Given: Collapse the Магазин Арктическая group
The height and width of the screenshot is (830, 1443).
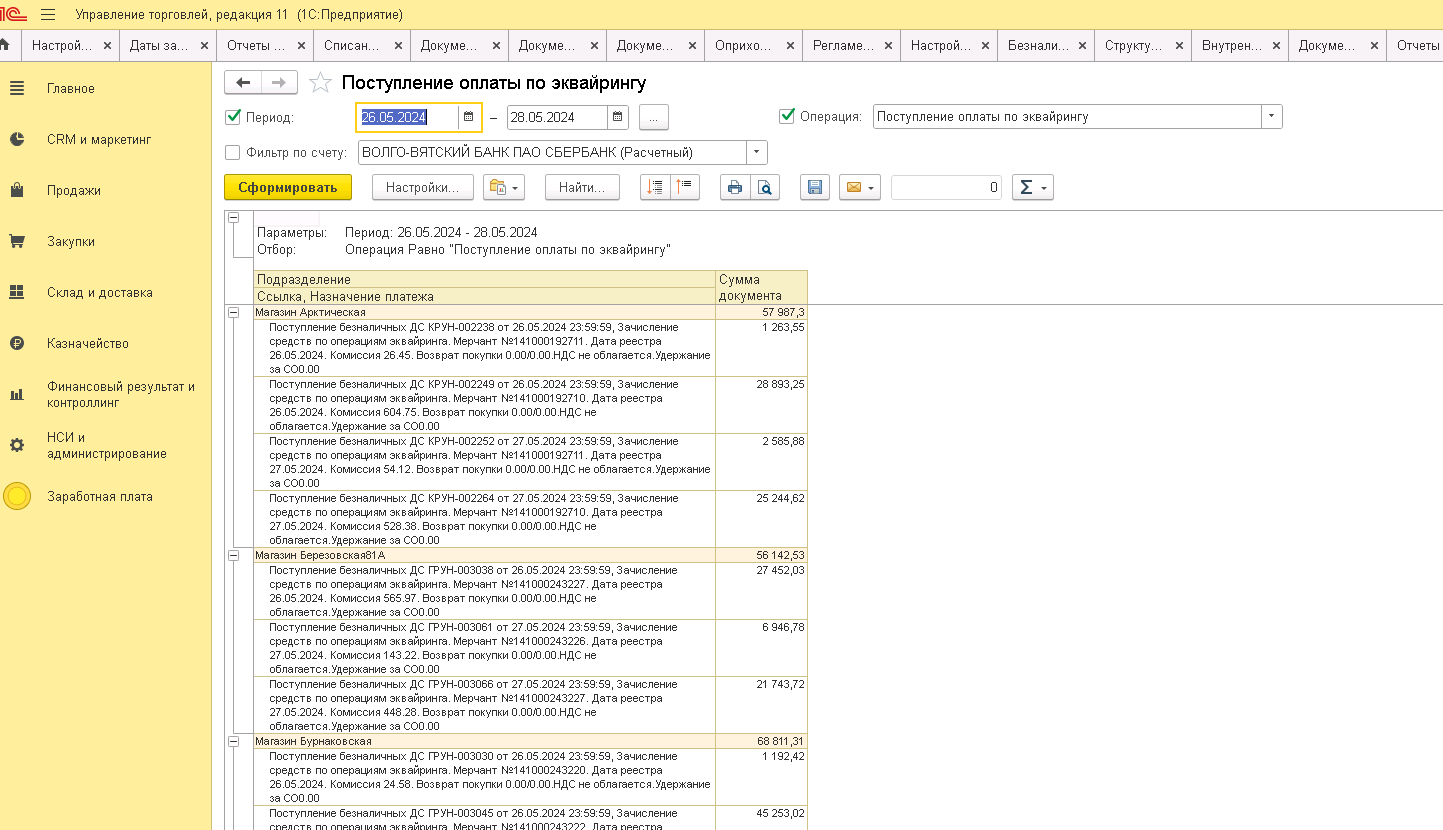Looking at the screenshot, I should pyautogui.click(x=234, y=312).
